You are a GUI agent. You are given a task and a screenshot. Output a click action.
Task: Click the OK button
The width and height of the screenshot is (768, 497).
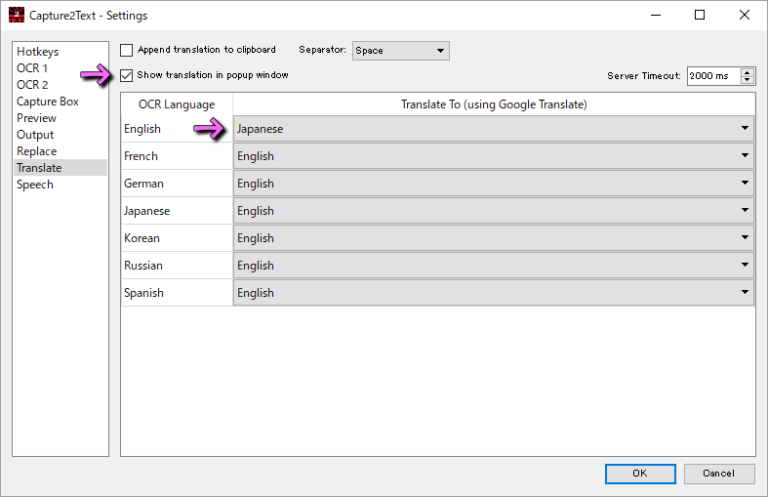[640, 473]
